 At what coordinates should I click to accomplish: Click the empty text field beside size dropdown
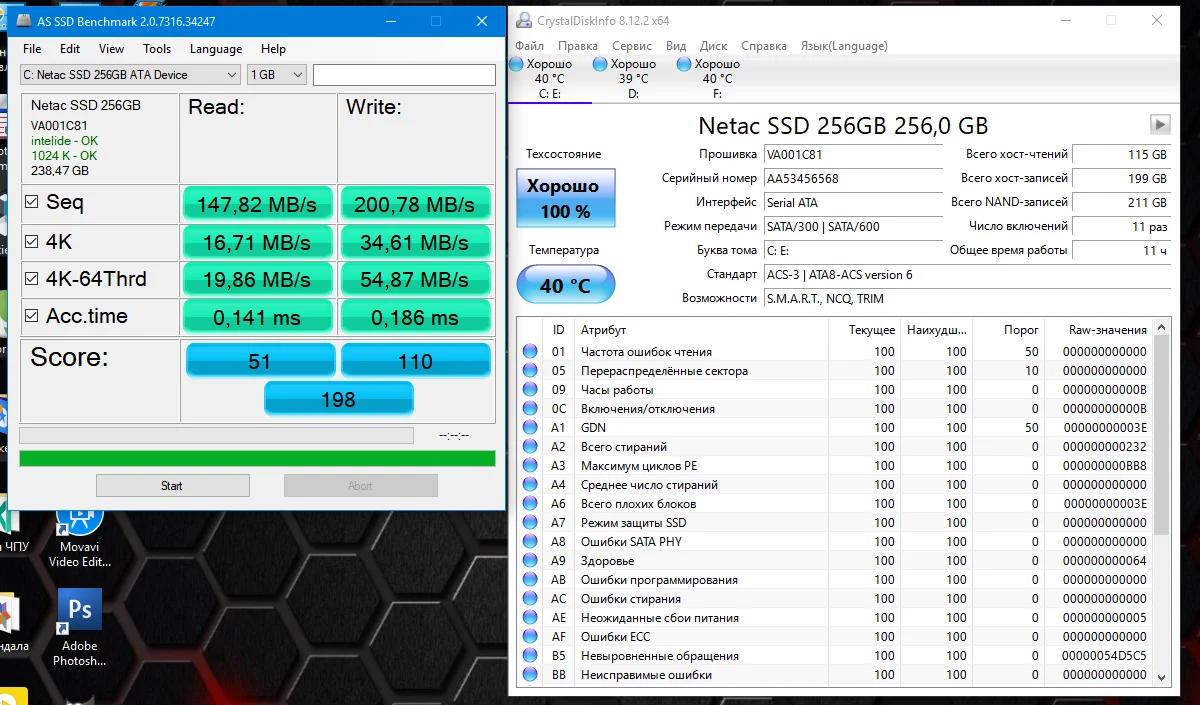coord(404,75)
